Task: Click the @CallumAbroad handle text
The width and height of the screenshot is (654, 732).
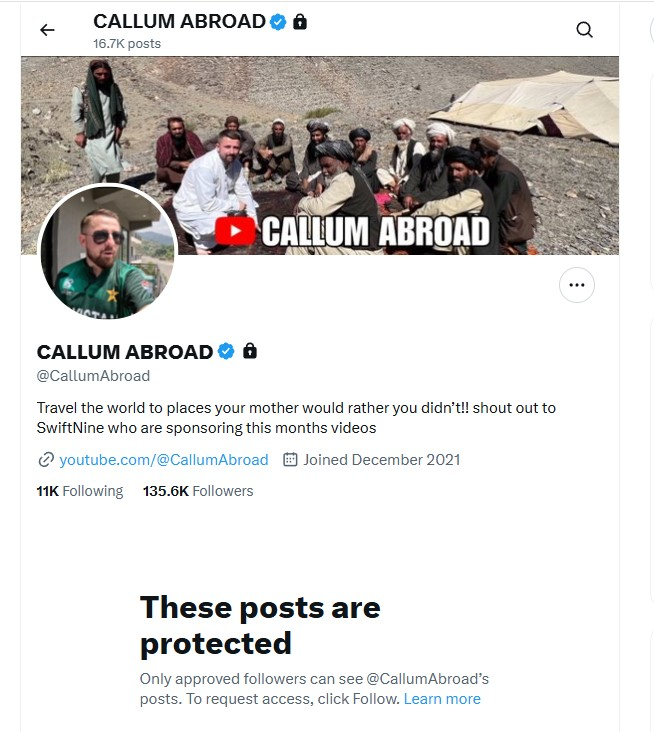Action: (x=93, y=376)
